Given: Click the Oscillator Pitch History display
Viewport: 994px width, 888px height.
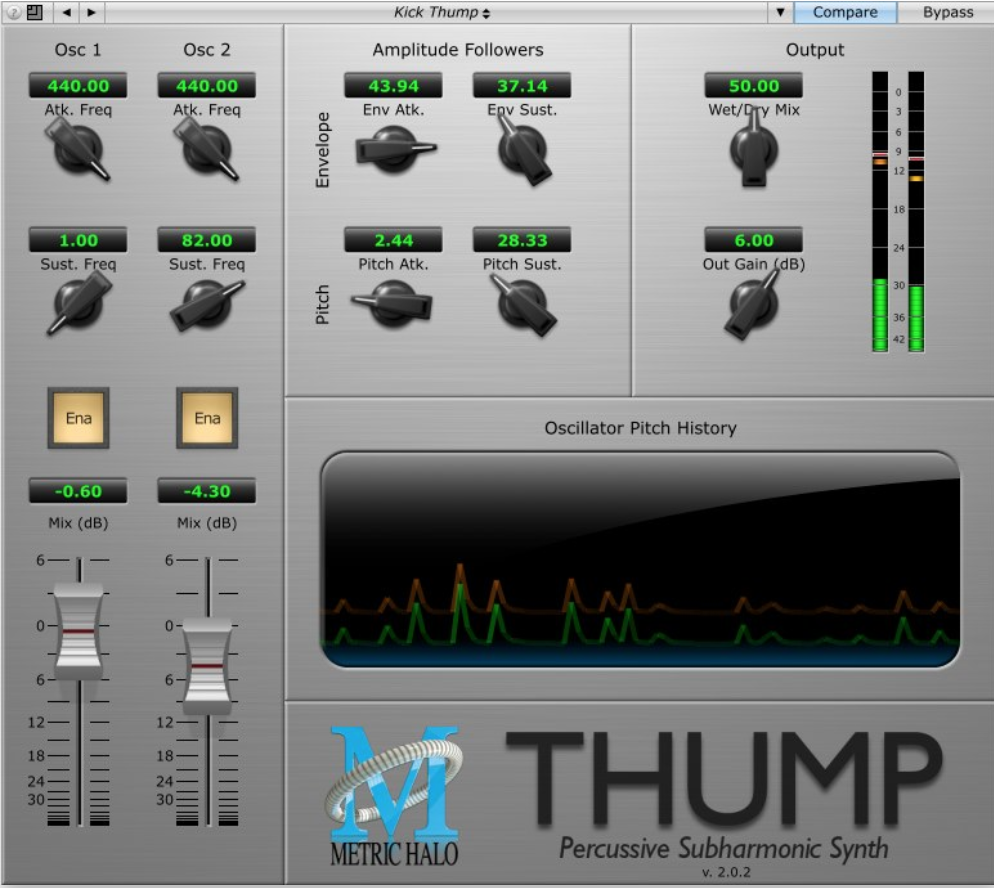Looking at the screenshot, I should click(x=640, y=560).
